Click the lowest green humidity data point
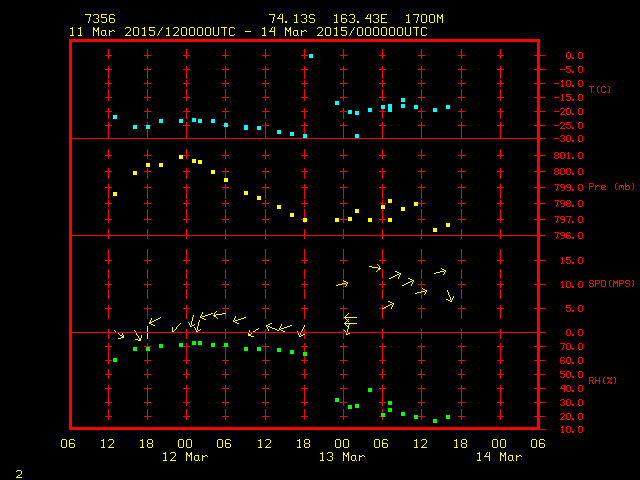640x480 pixels. point(435,421)
